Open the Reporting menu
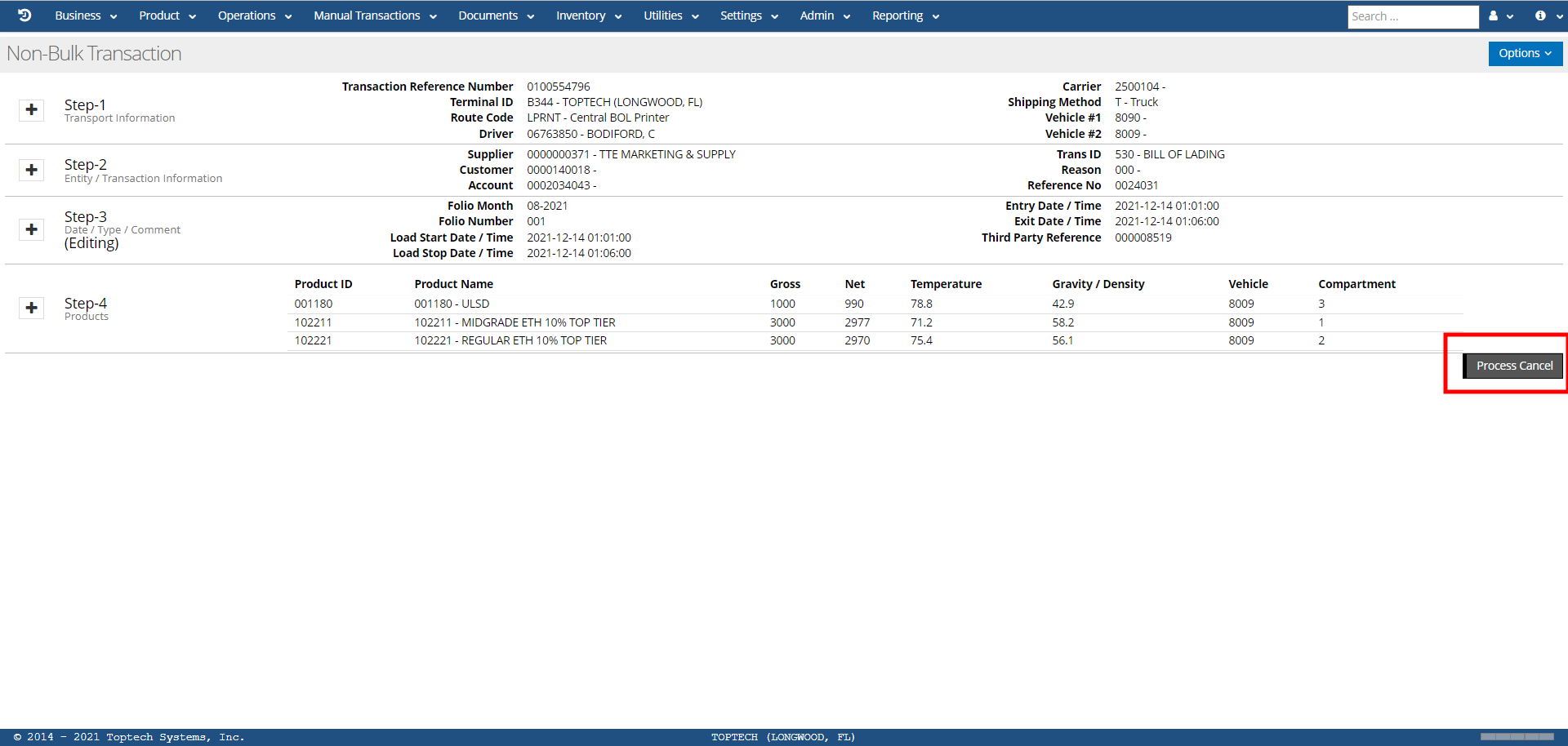 point(905,16)
